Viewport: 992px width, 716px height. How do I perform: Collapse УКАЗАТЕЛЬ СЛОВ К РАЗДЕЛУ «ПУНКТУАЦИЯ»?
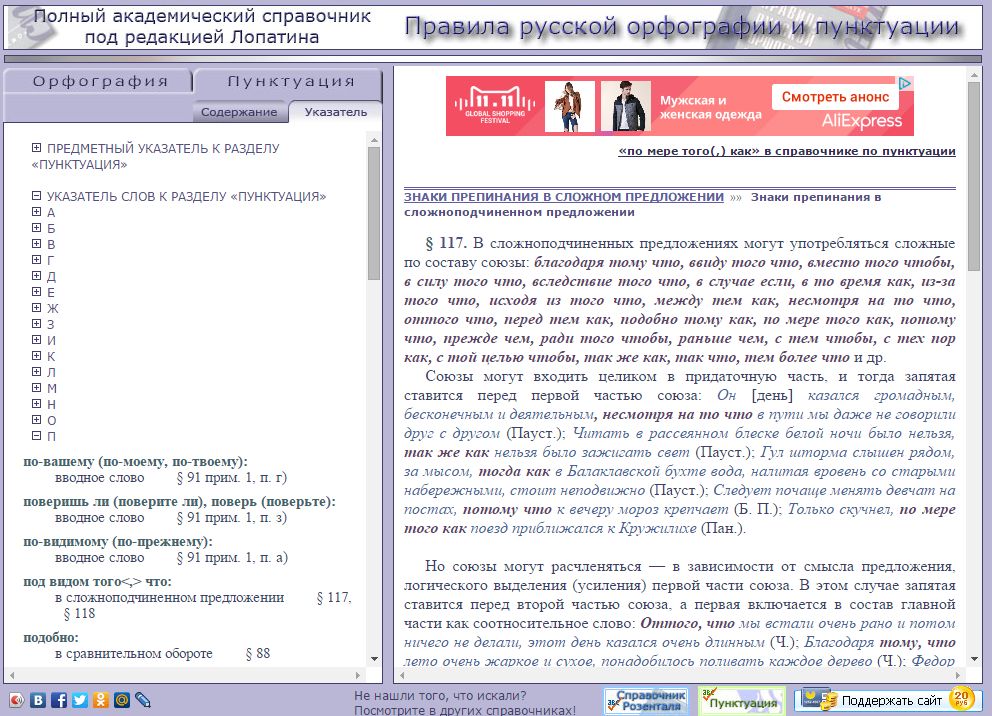(x=37, y=196)
